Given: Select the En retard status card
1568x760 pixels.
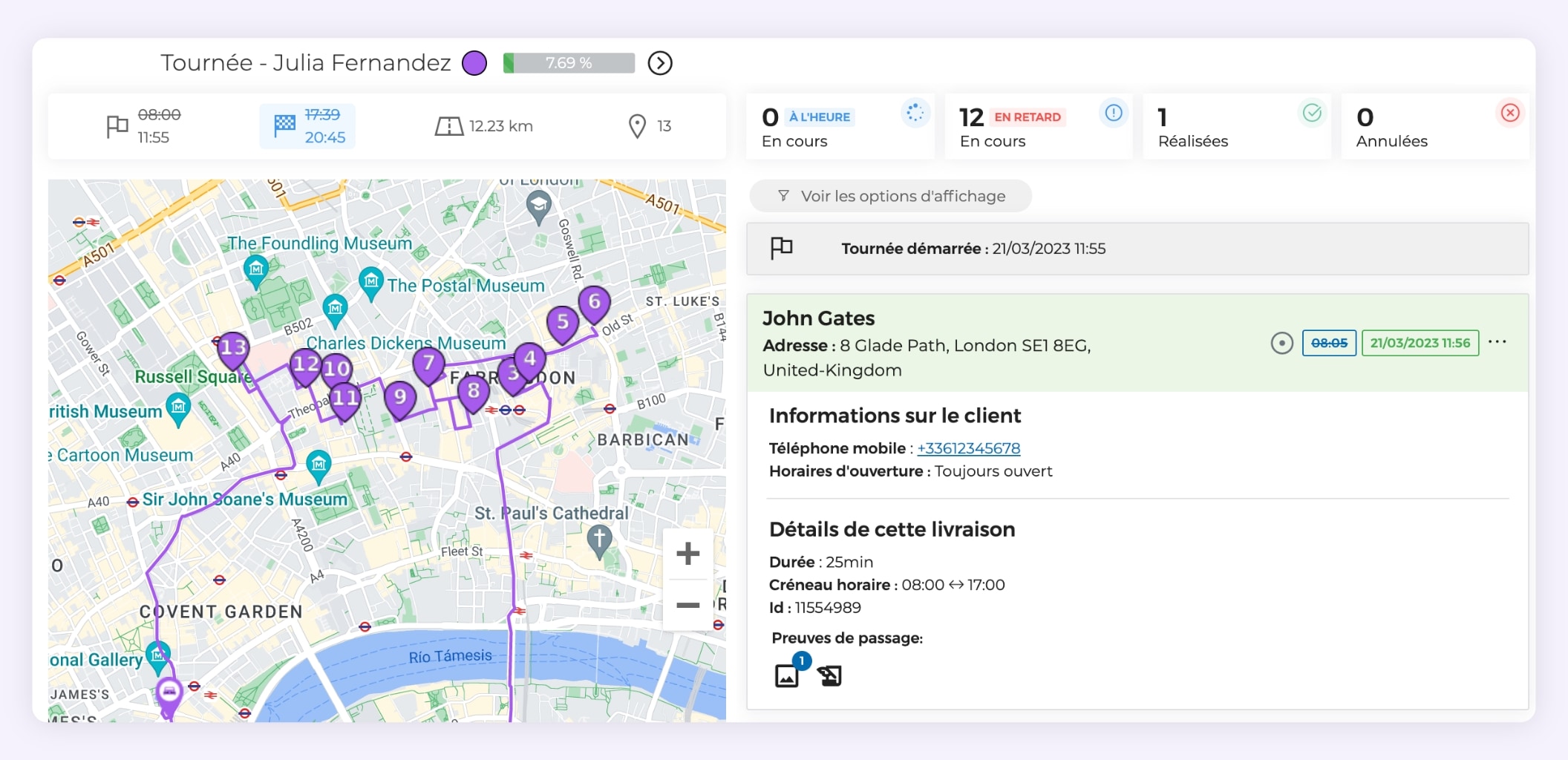Looking at the screenshot, I should (1039, 125).
